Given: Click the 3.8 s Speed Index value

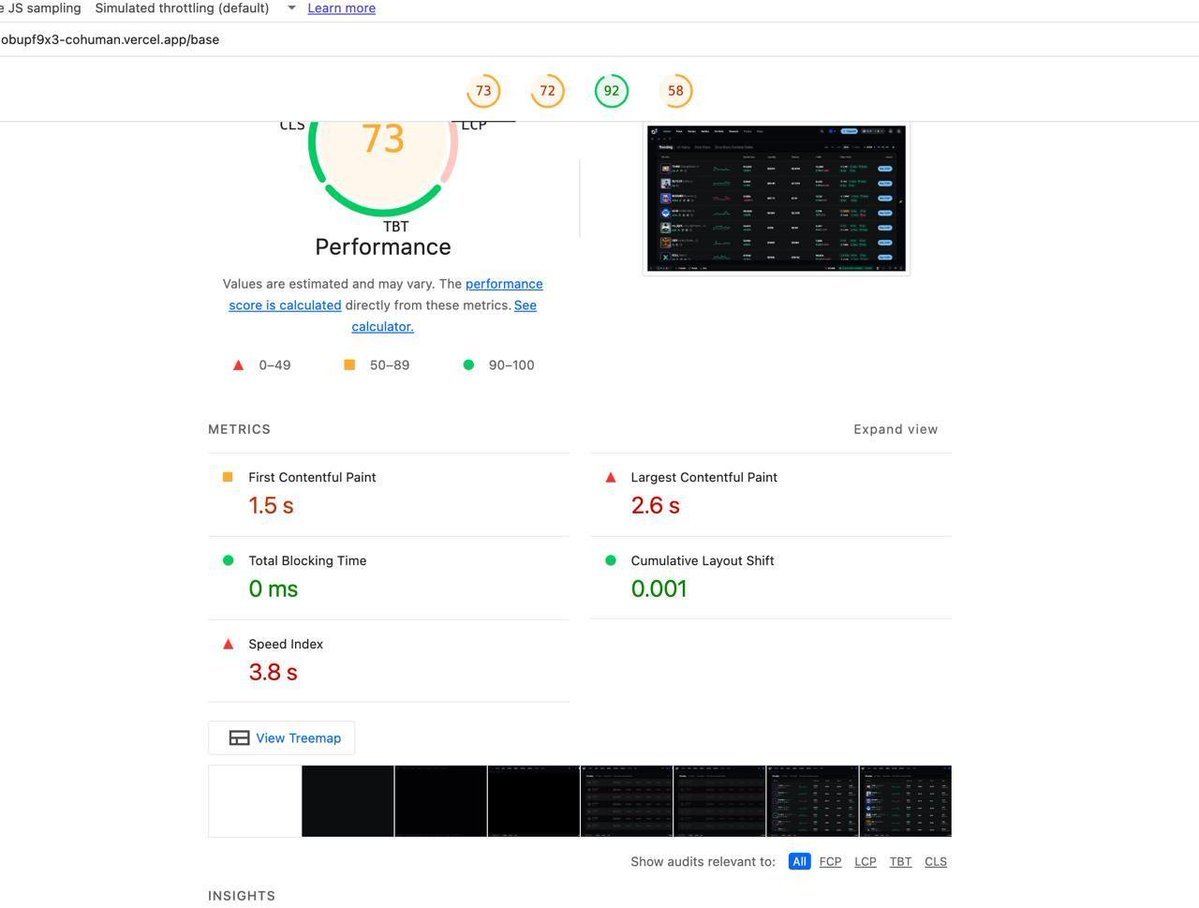Looking at the screenshot, I should point(273,672).
